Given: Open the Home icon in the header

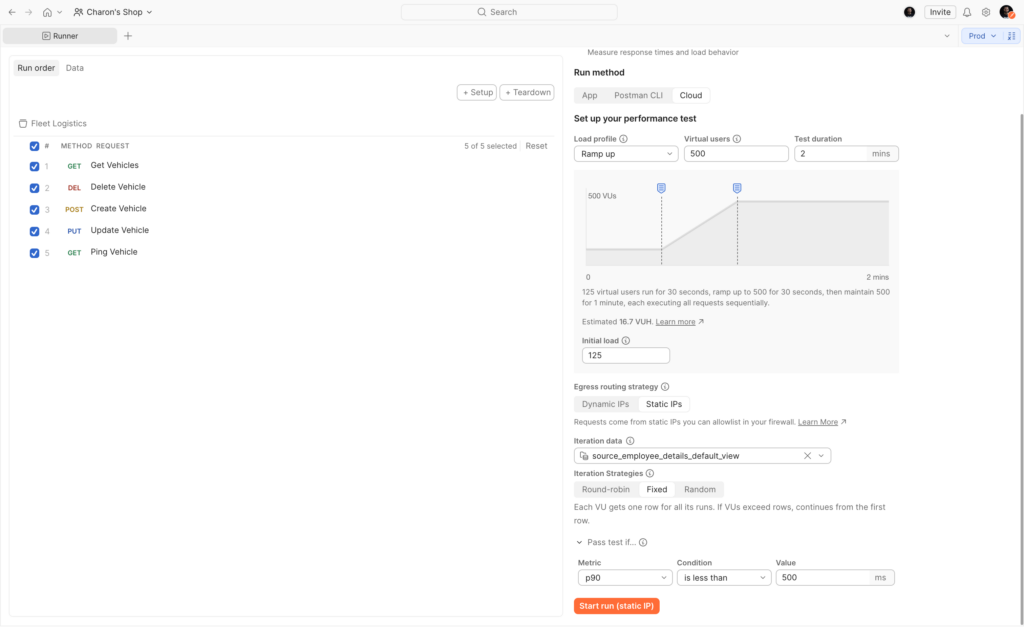Looking at the screenshot, I should [x=47, y=12].
